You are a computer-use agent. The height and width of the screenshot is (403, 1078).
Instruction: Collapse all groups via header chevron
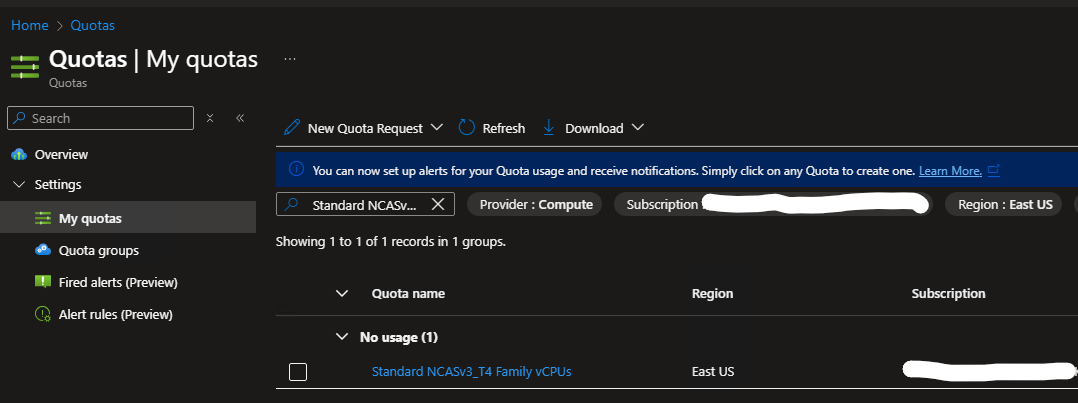point(342,294)
